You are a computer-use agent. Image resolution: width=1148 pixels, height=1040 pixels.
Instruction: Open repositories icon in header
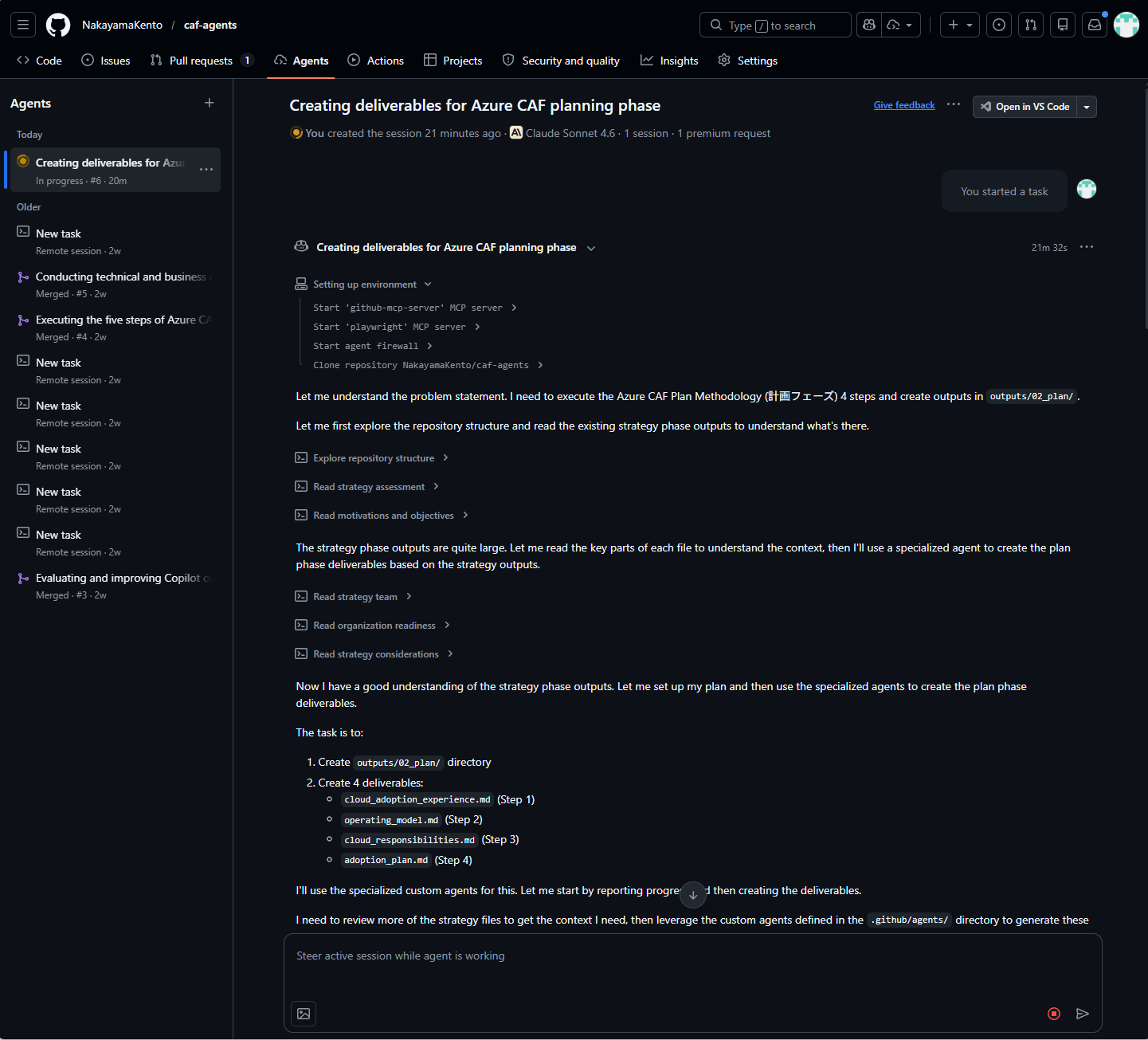pyautogui.click(x=1063, y=25)
